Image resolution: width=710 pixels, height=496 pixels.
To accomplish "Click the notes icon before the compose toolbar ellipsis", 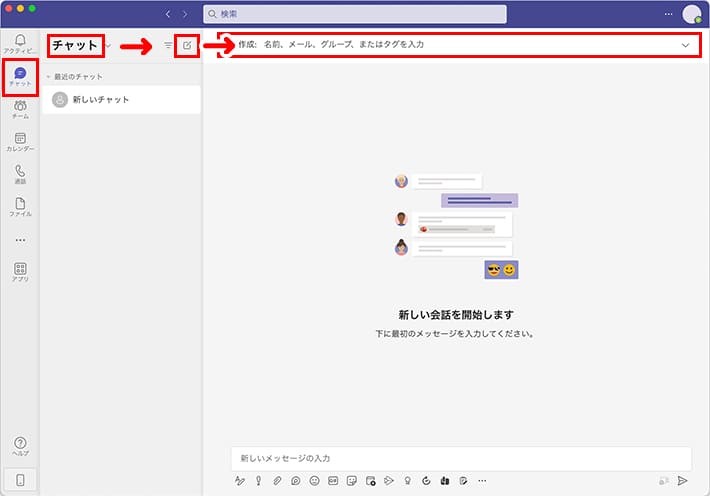I will (463, 481).
